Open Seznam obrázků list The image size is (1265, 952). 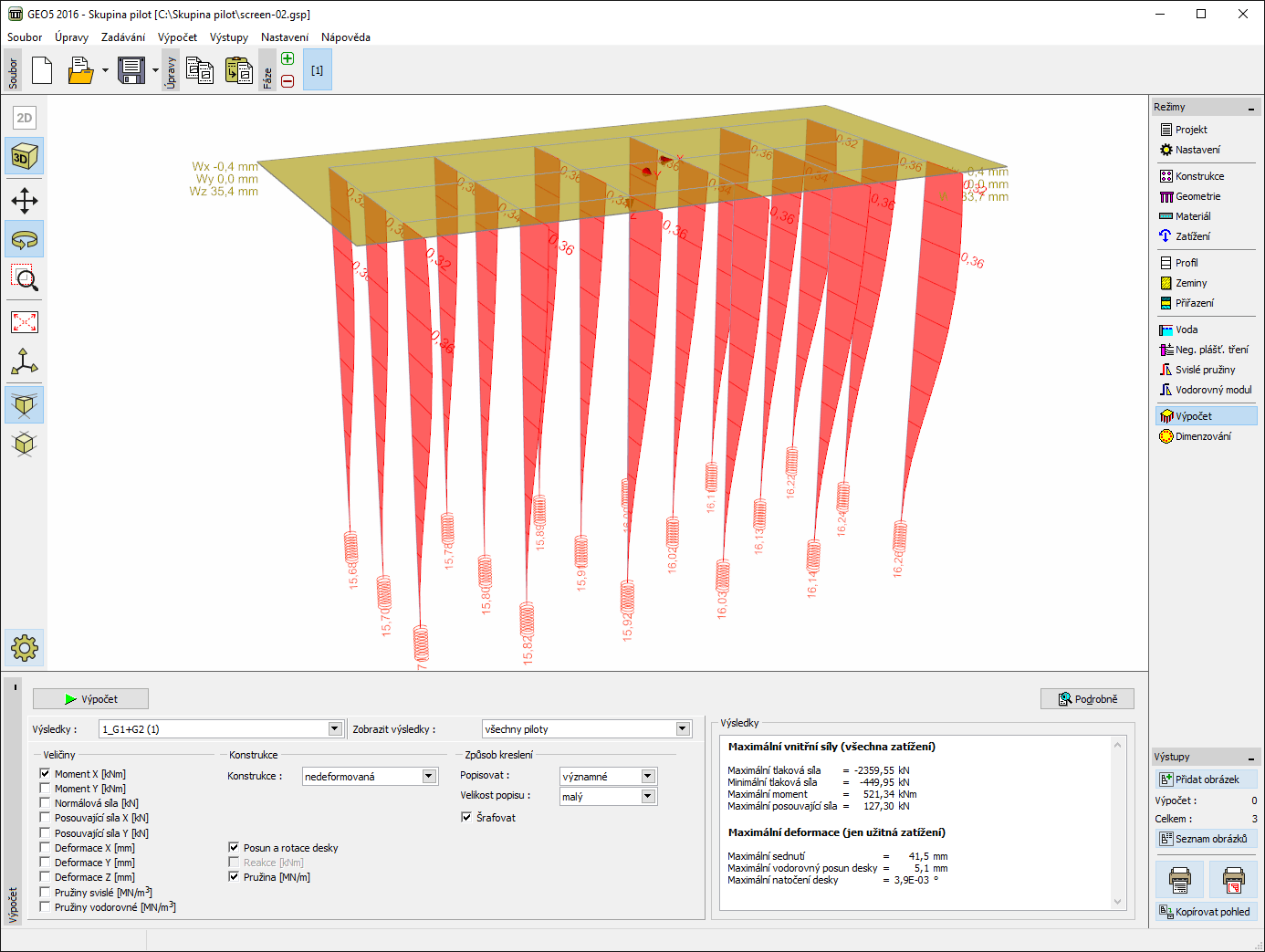1206,839
